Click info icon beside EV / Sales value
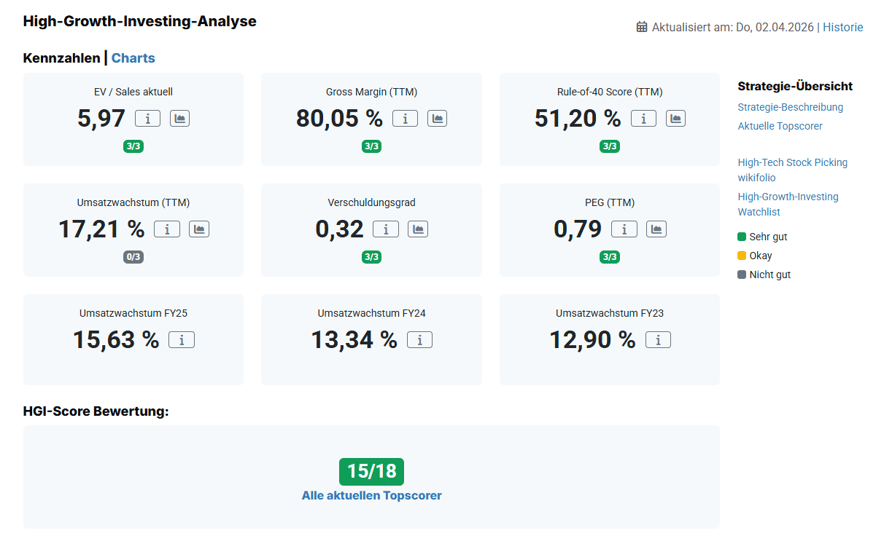Viewport: 884px width, 533px height. (x=147, y=119)
